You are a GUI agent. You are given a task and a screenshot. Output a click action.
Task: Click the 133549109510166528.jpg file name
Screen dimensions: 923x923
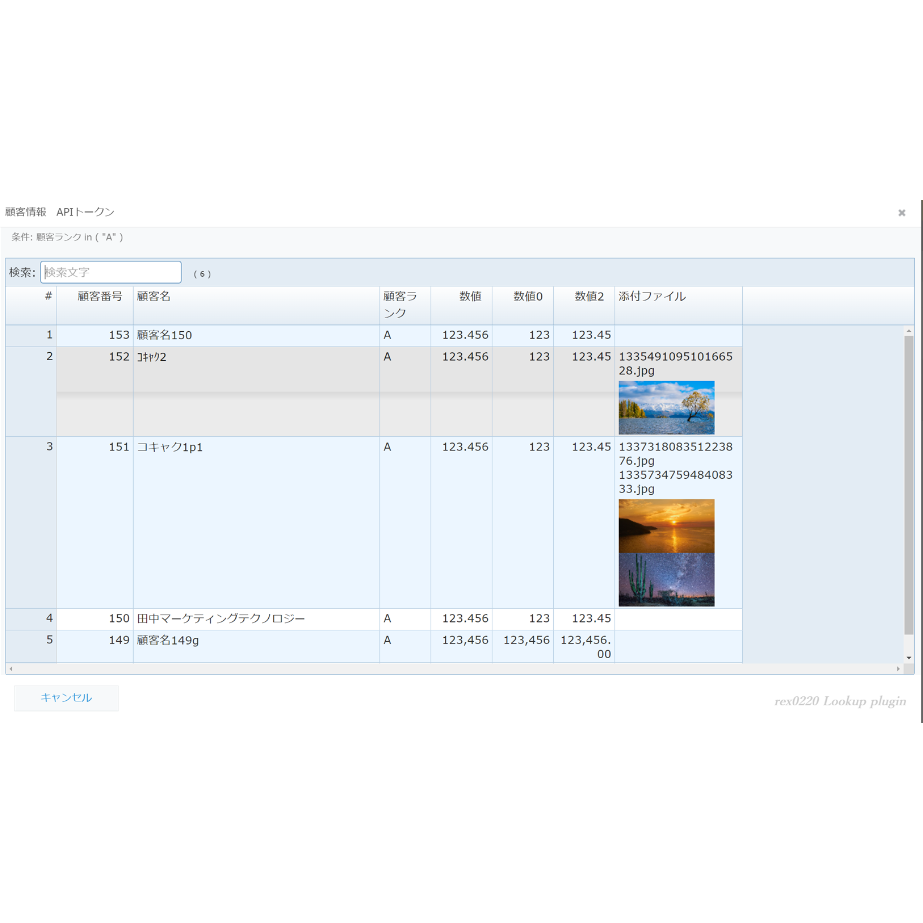click(675, 364)
